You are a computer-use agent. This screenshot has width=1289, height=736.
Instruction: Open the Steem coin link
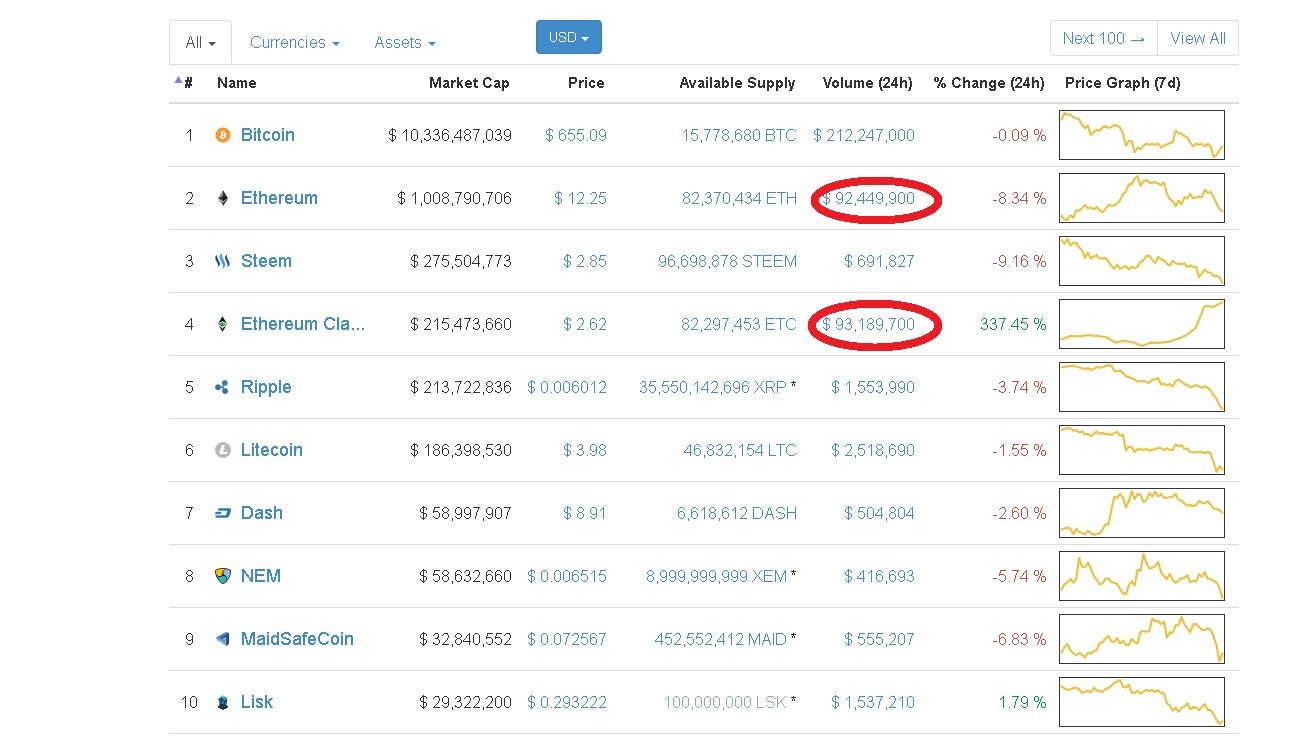tap(266, 261)
